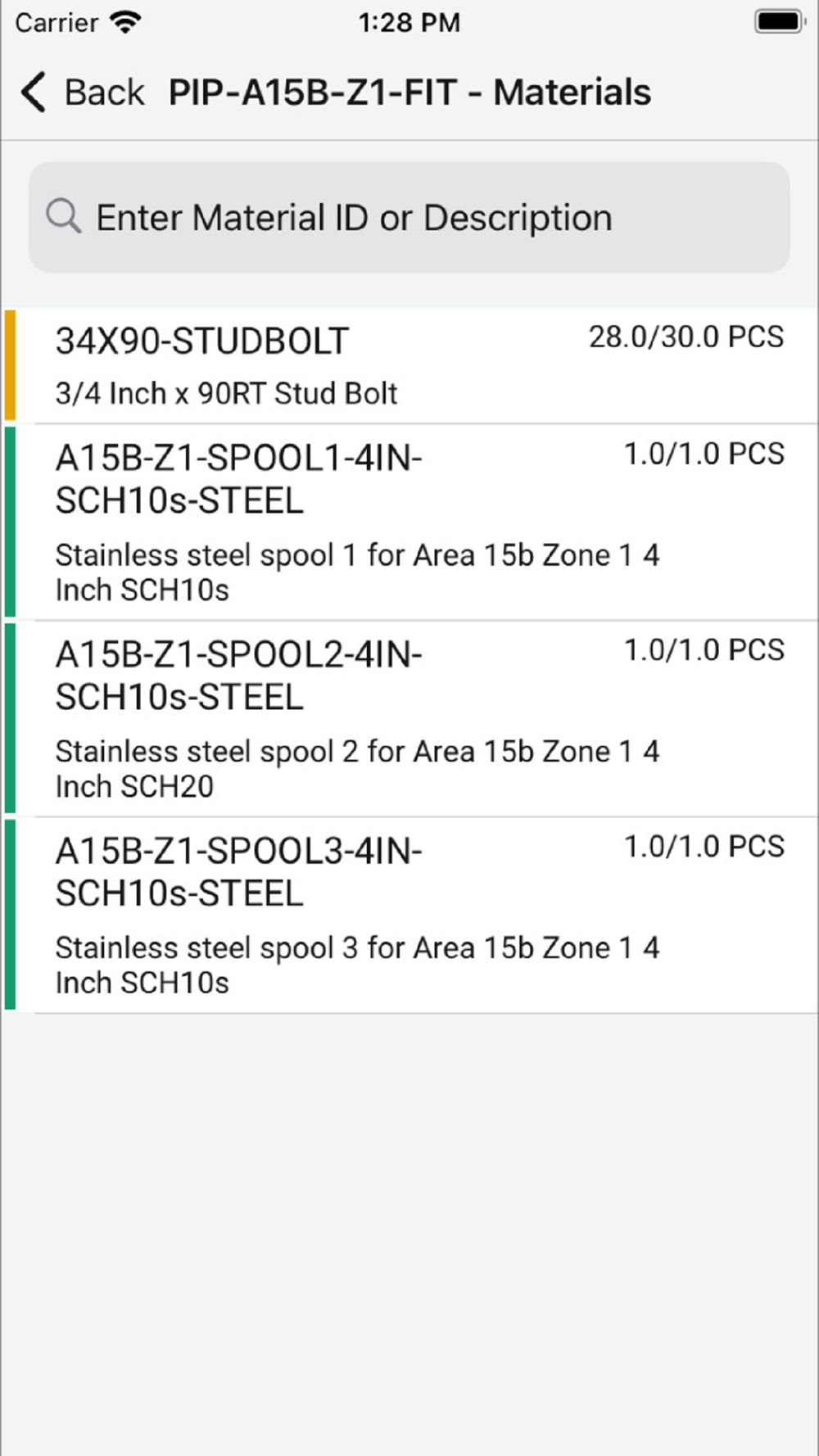The width and height of the screenshot is (819, 1456).
Task: Select the Stainless steel spool 2 description
Action: click(x=357, y=769)
